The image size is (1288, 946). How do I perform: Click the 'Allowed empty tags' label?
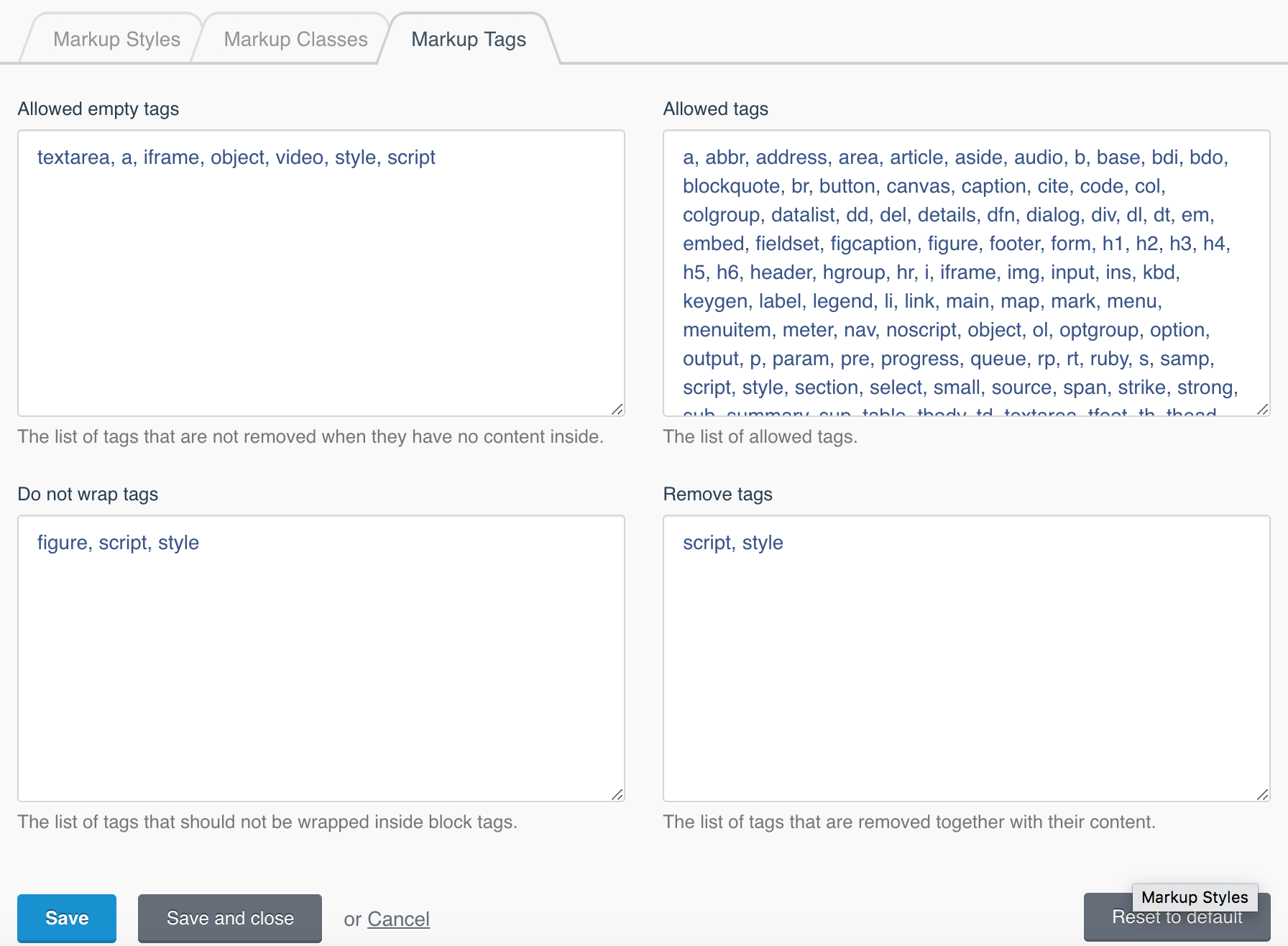tap(98, 109)
